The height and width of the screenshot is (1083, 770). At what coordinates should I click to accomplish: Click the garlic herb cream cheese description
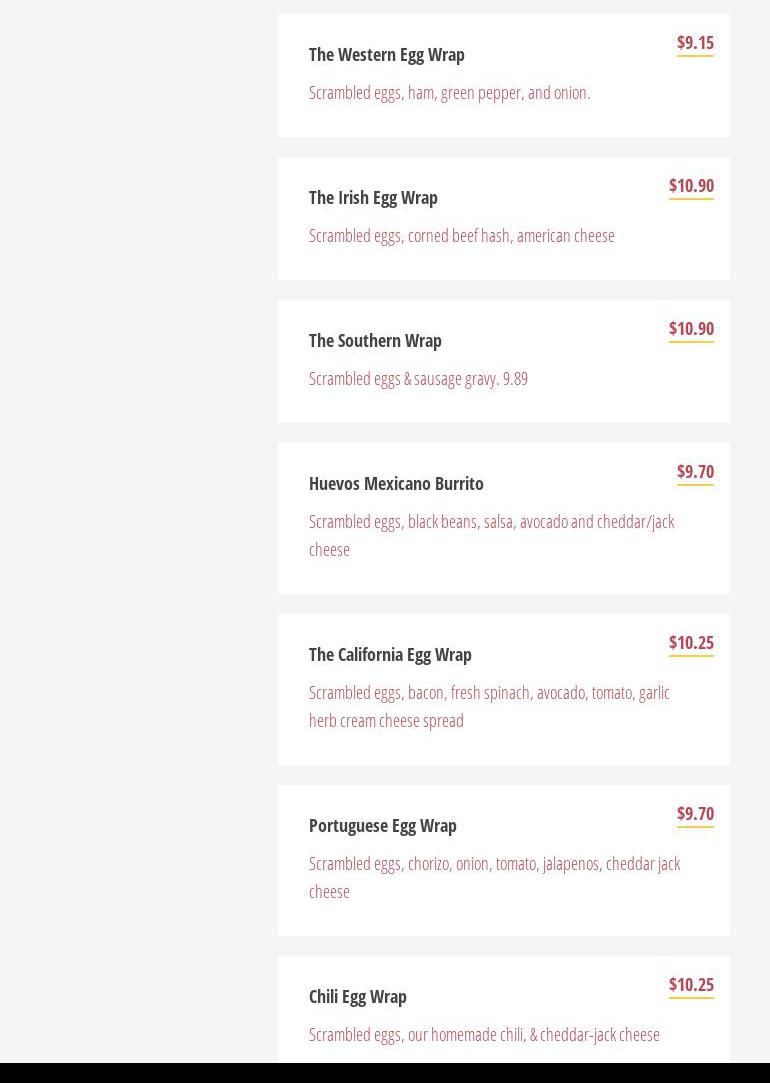coord(489,706)
